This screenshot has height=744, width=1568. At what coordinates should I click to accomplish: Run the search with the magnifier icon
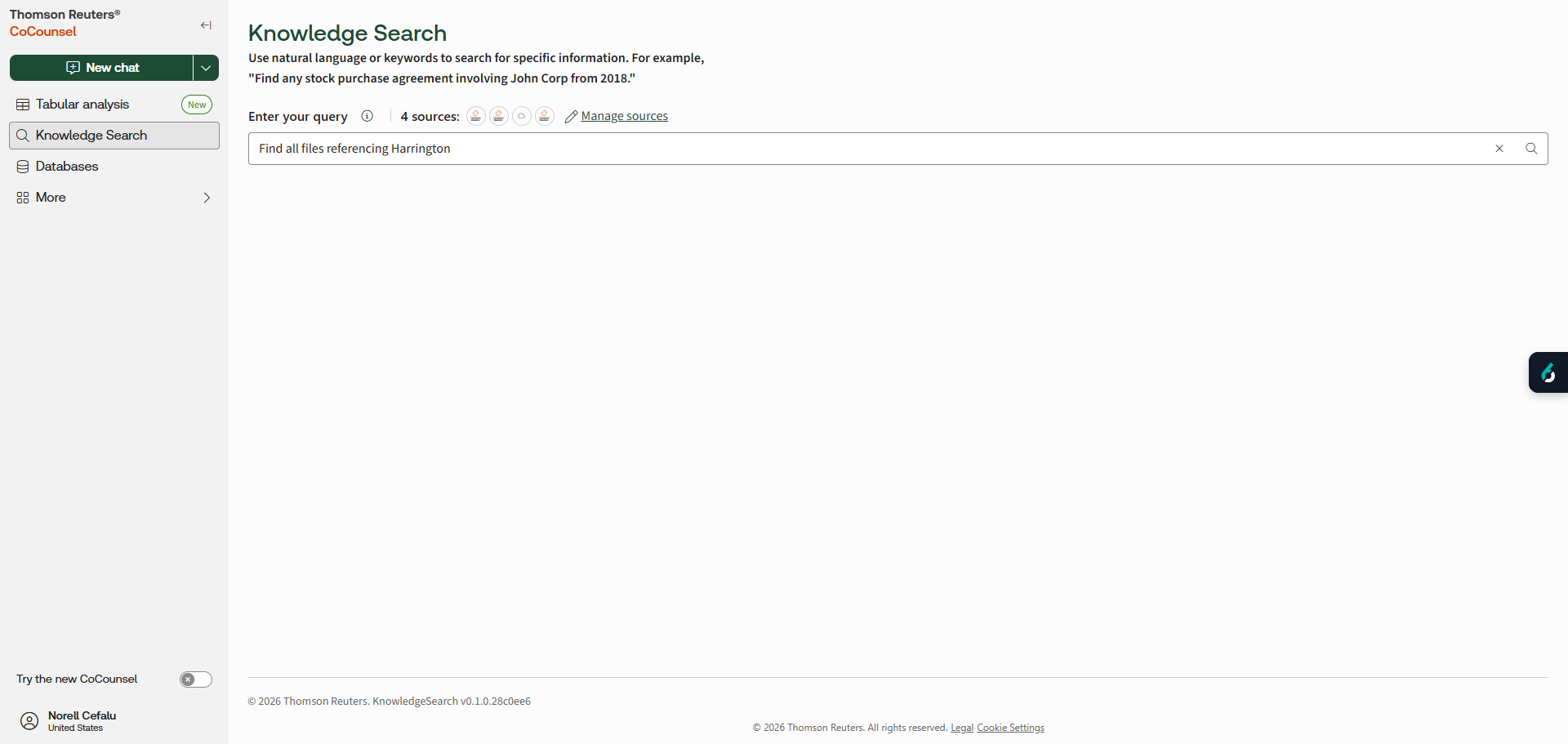[x=1531, y=149]
